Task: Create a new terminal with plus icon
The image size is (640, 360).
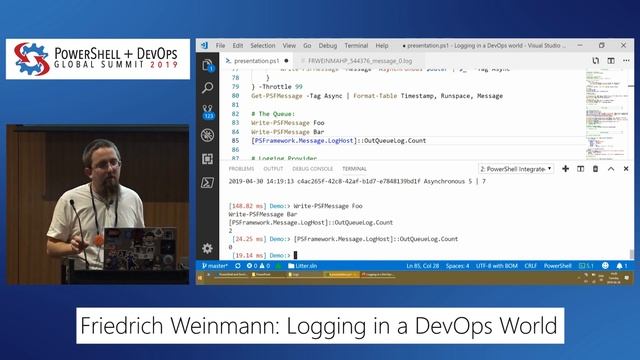Action: (x=565, y=169)
